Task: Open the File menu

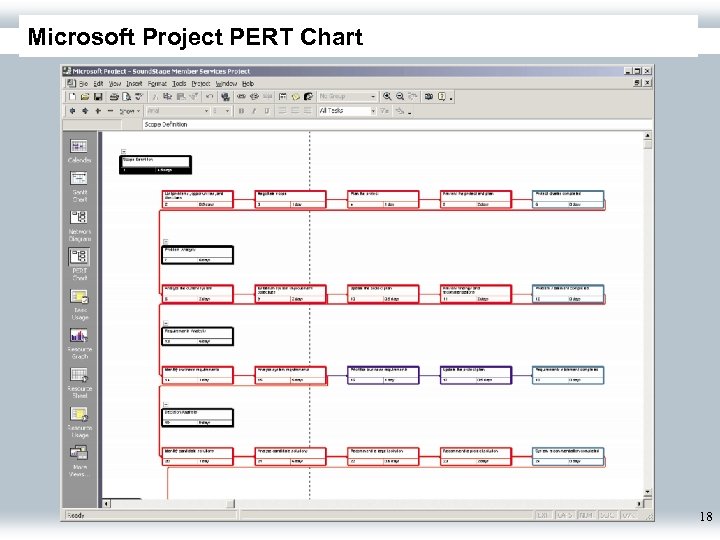Action: pos(83,84)
